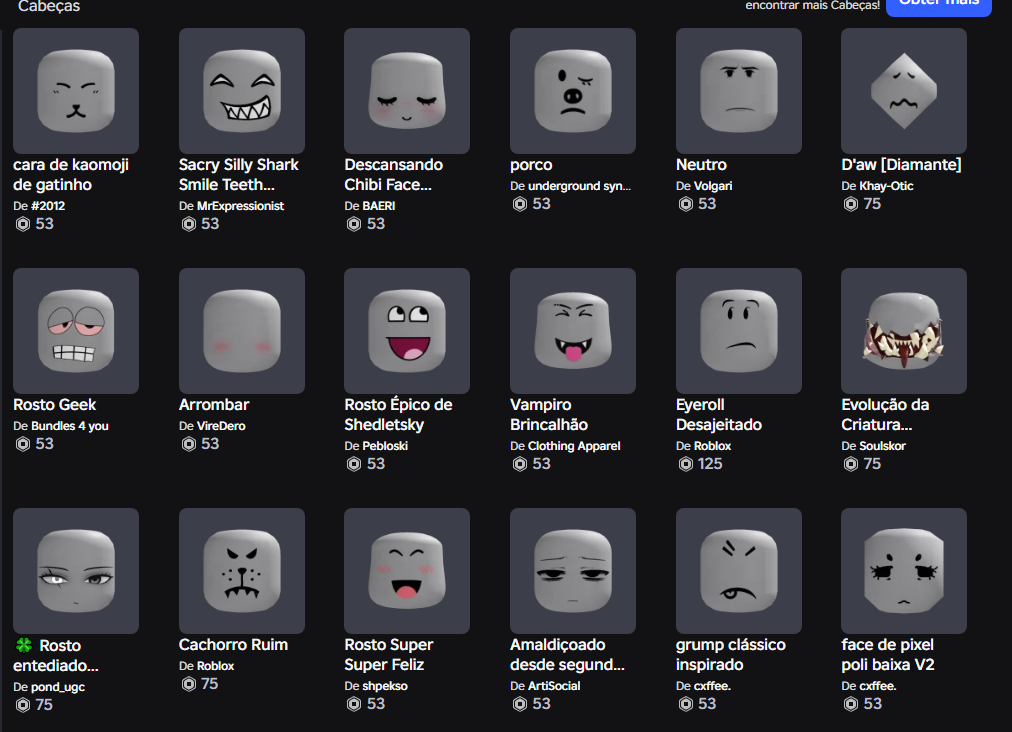Visit the Bundles 4 you creator link
This screenshot has height=732, width=1012.
click(70, 426)
